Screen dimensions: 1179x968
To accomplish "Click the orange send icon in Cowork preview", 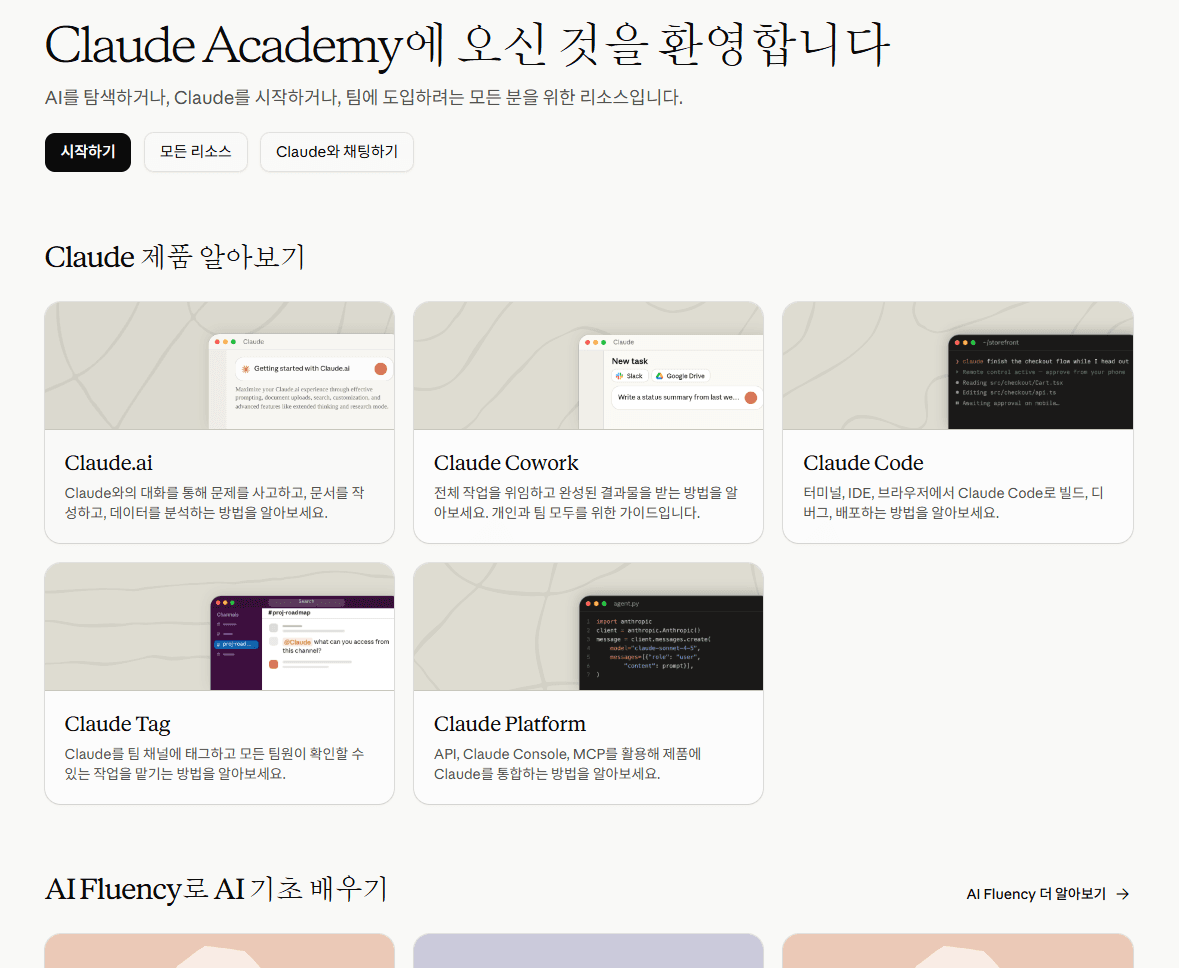I will click(750, 398).
